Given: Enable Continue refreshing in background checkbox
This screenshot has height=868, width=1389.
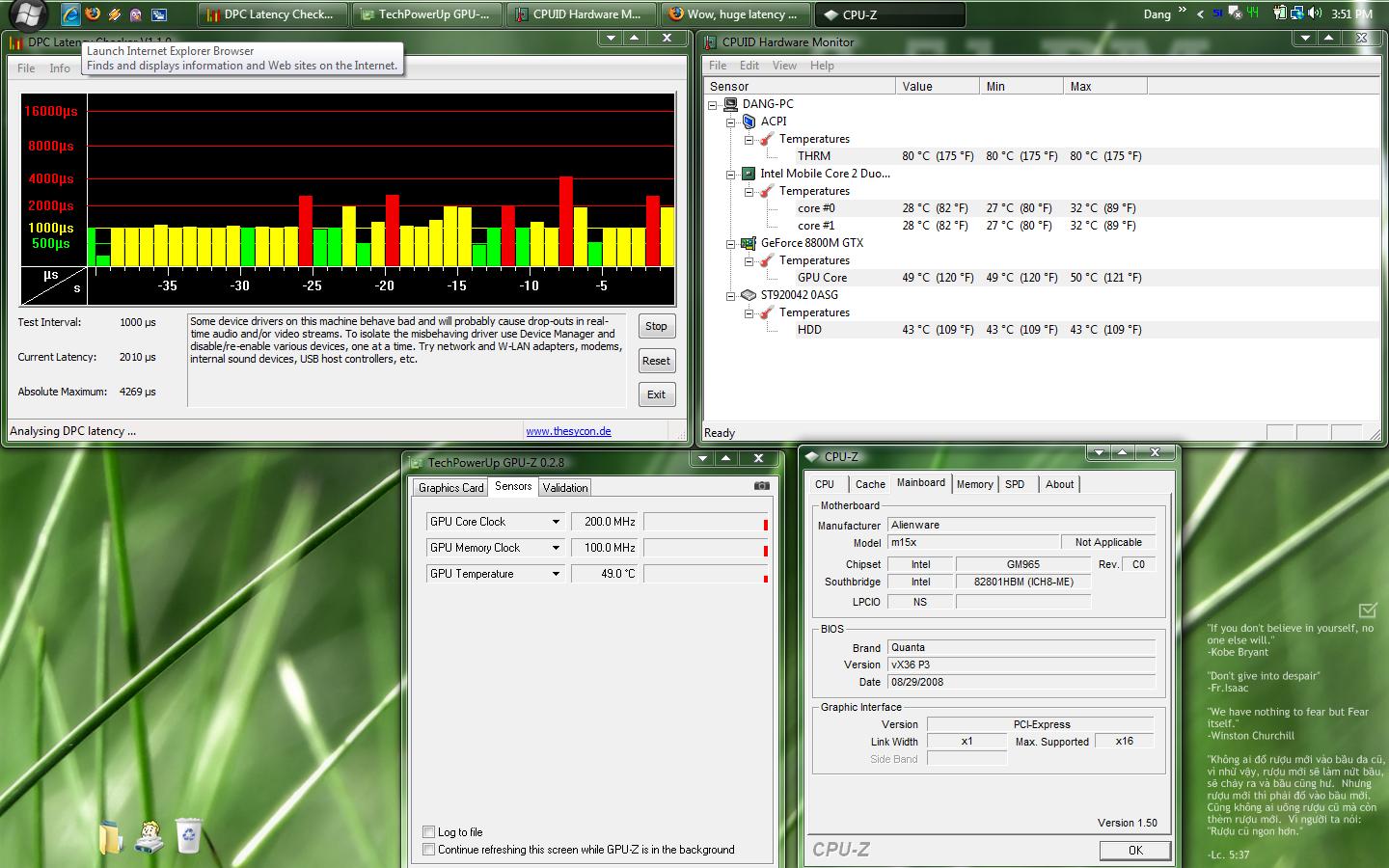Looking at the screenshot, I should click(428, 850).
